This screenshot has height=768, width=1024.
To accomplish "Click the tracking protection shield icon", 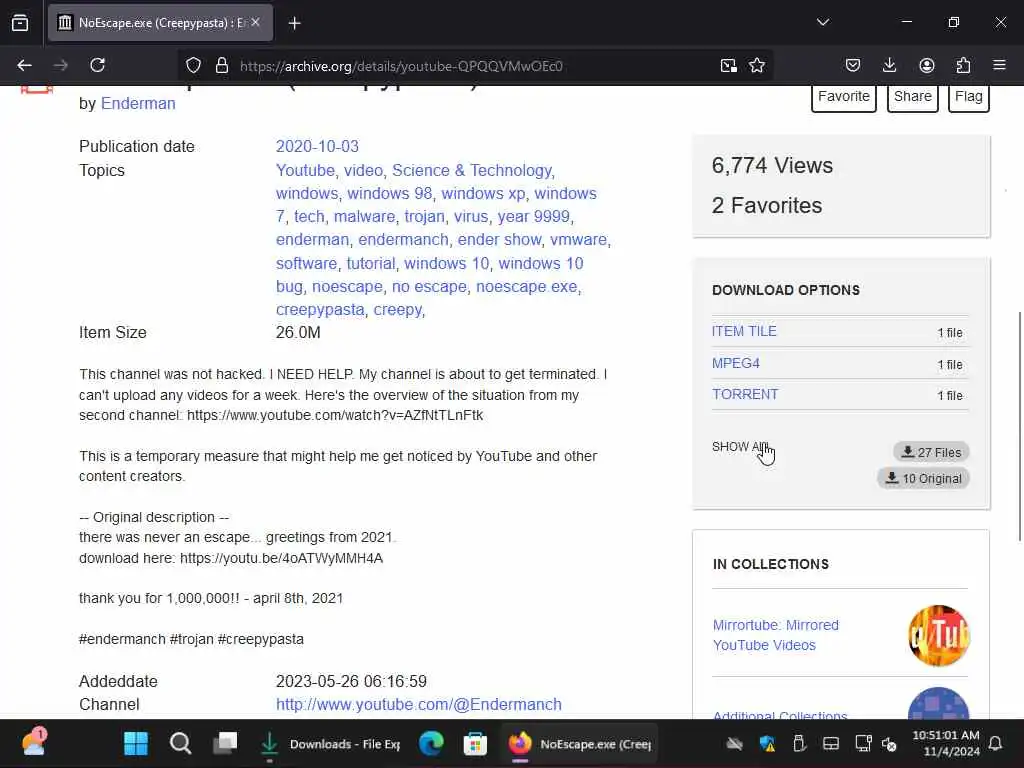I will coord(193,65).
